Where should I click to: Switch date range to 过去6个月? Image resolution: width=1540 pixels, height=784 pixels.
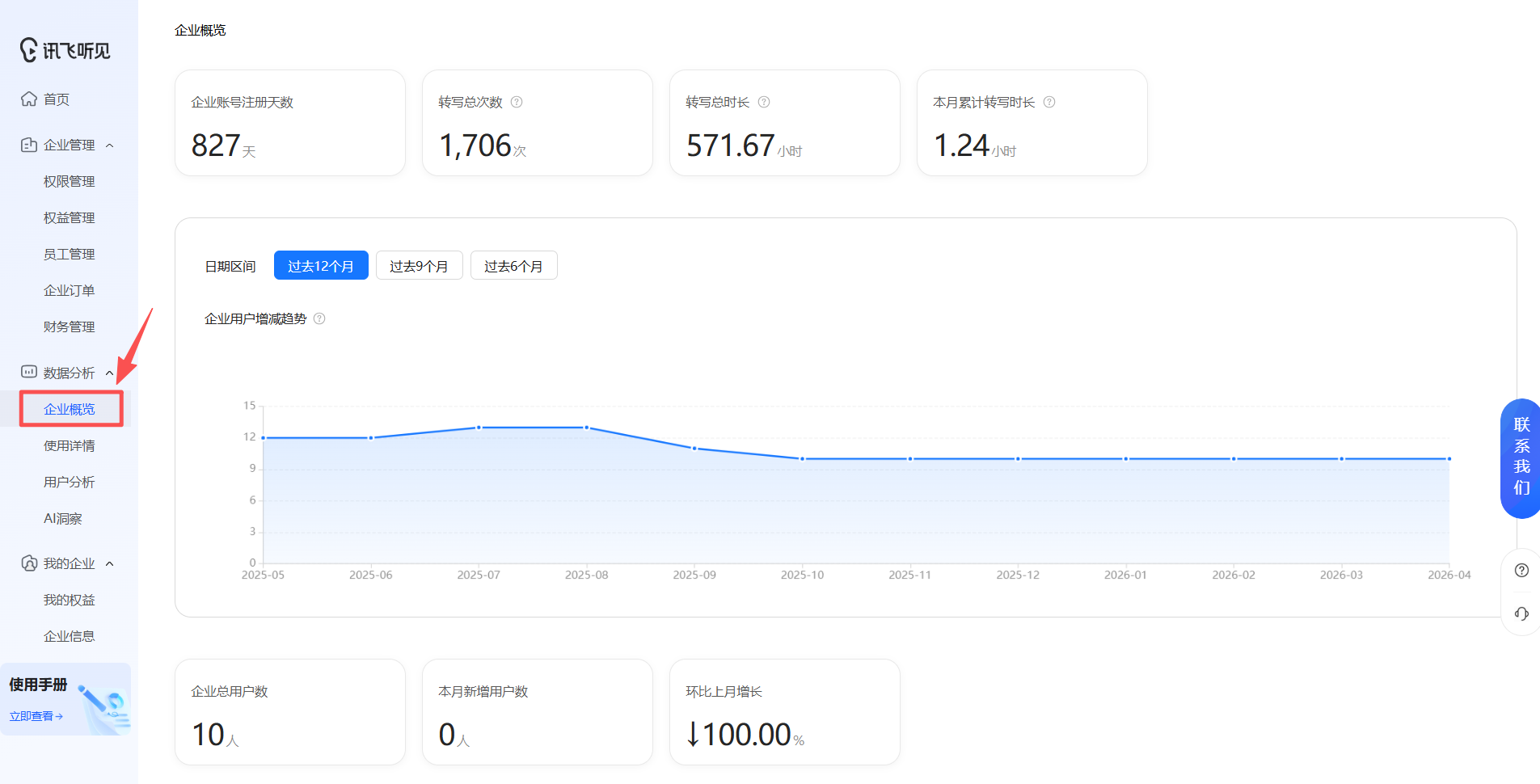click(513, 266)
